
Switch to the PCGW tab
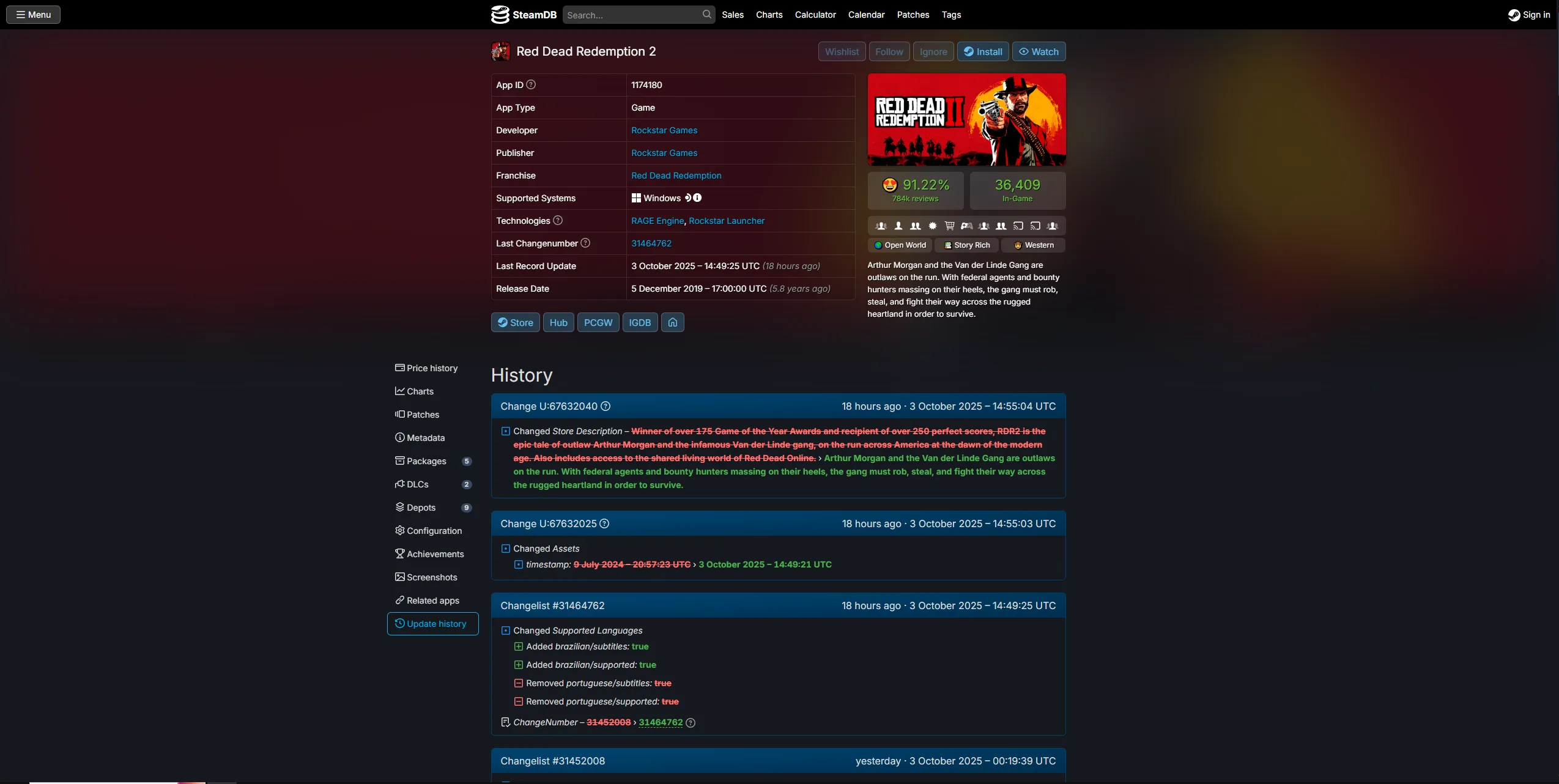(598, 322)
